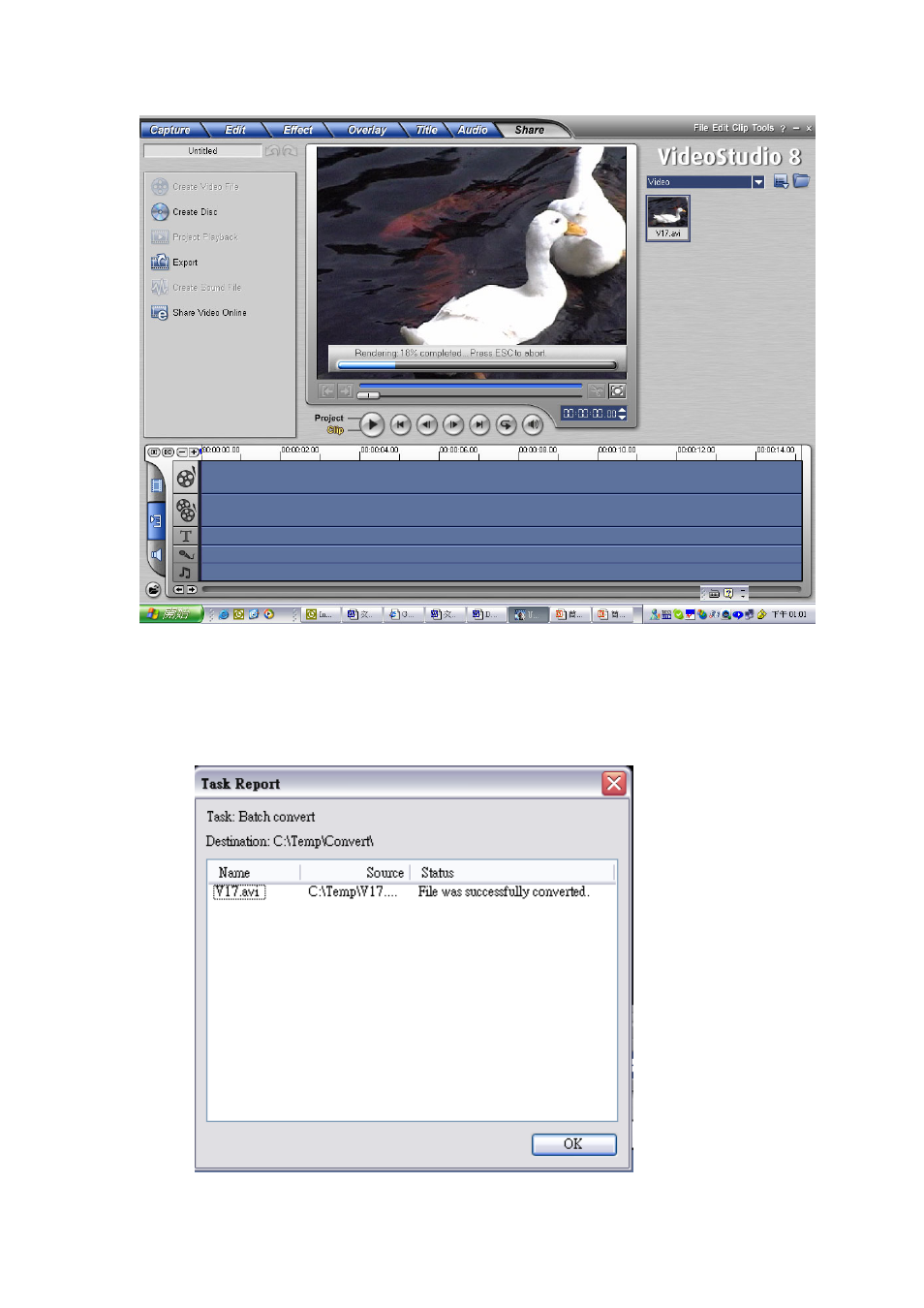Switch to the Audio step tab

click(473, 130)
